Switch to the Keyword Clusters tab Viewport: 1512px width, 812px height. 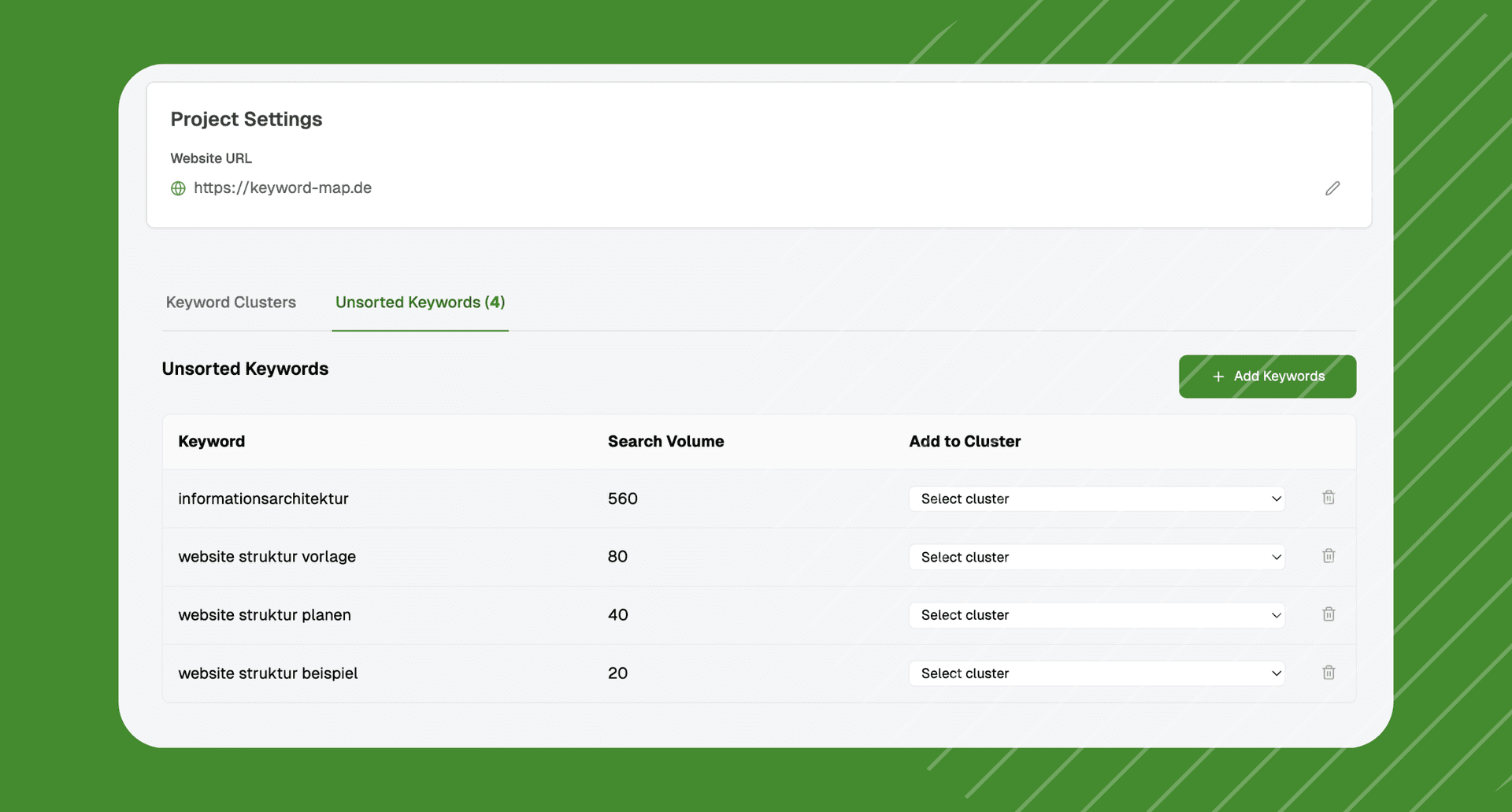tap(231, 302)
